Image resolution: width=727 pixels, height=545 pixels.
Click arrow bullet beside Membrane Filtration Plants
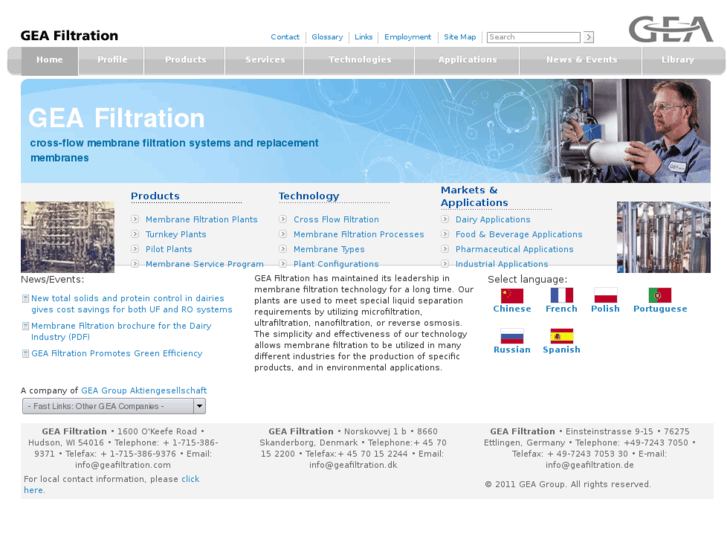pyautogui.click(x=135, y=219)
